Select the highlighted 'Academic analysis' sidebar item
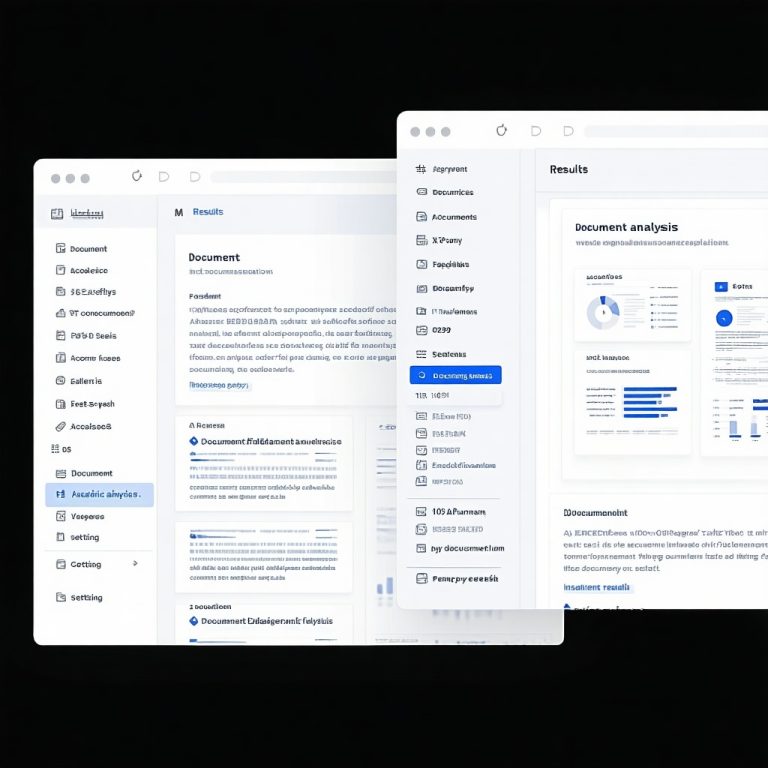Viewport: 768px width, 768px height. [99, 494]
